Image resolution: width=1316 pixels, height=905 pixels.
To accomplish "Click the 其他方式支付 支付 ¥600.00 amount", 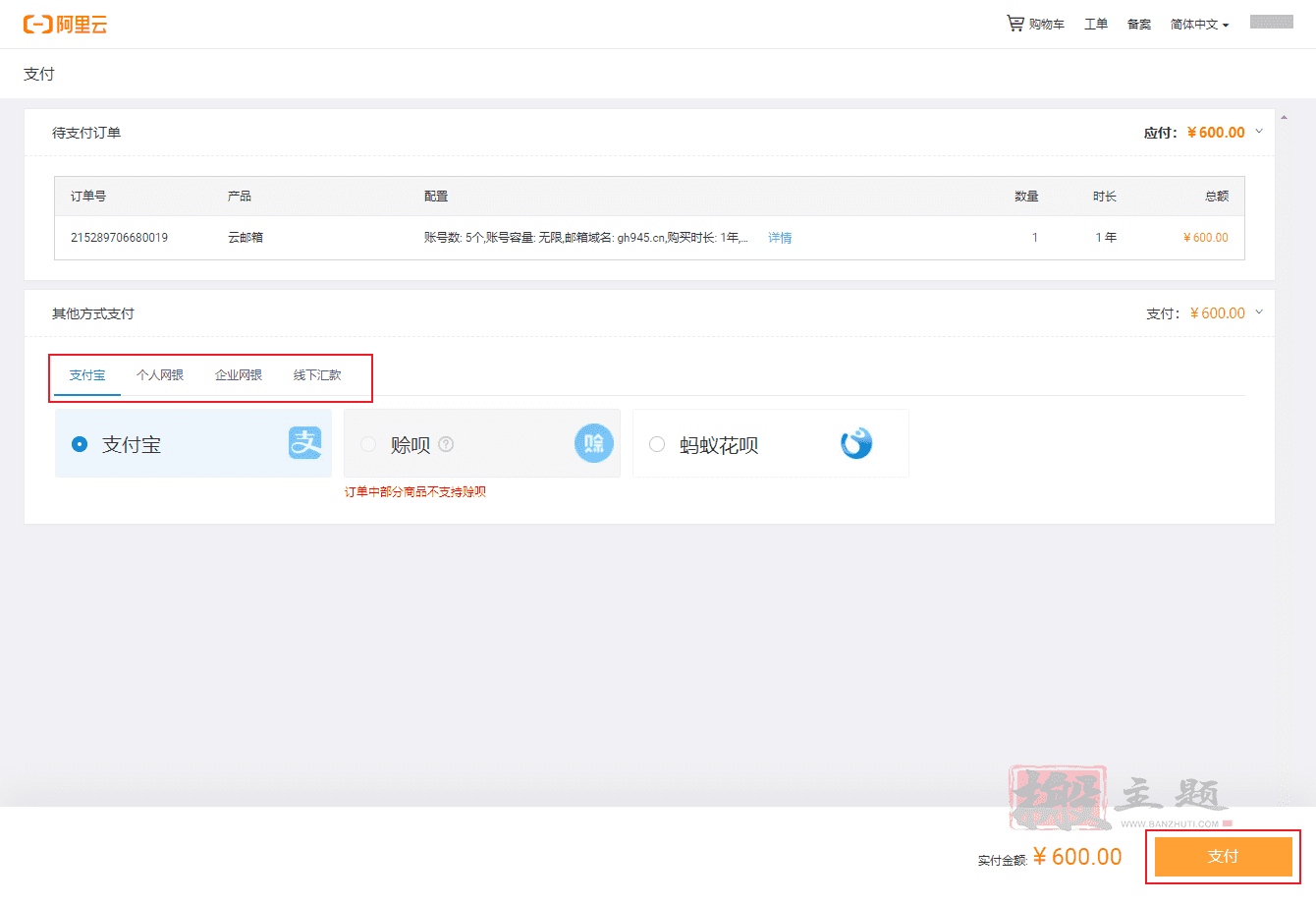I will (1218, 313).
